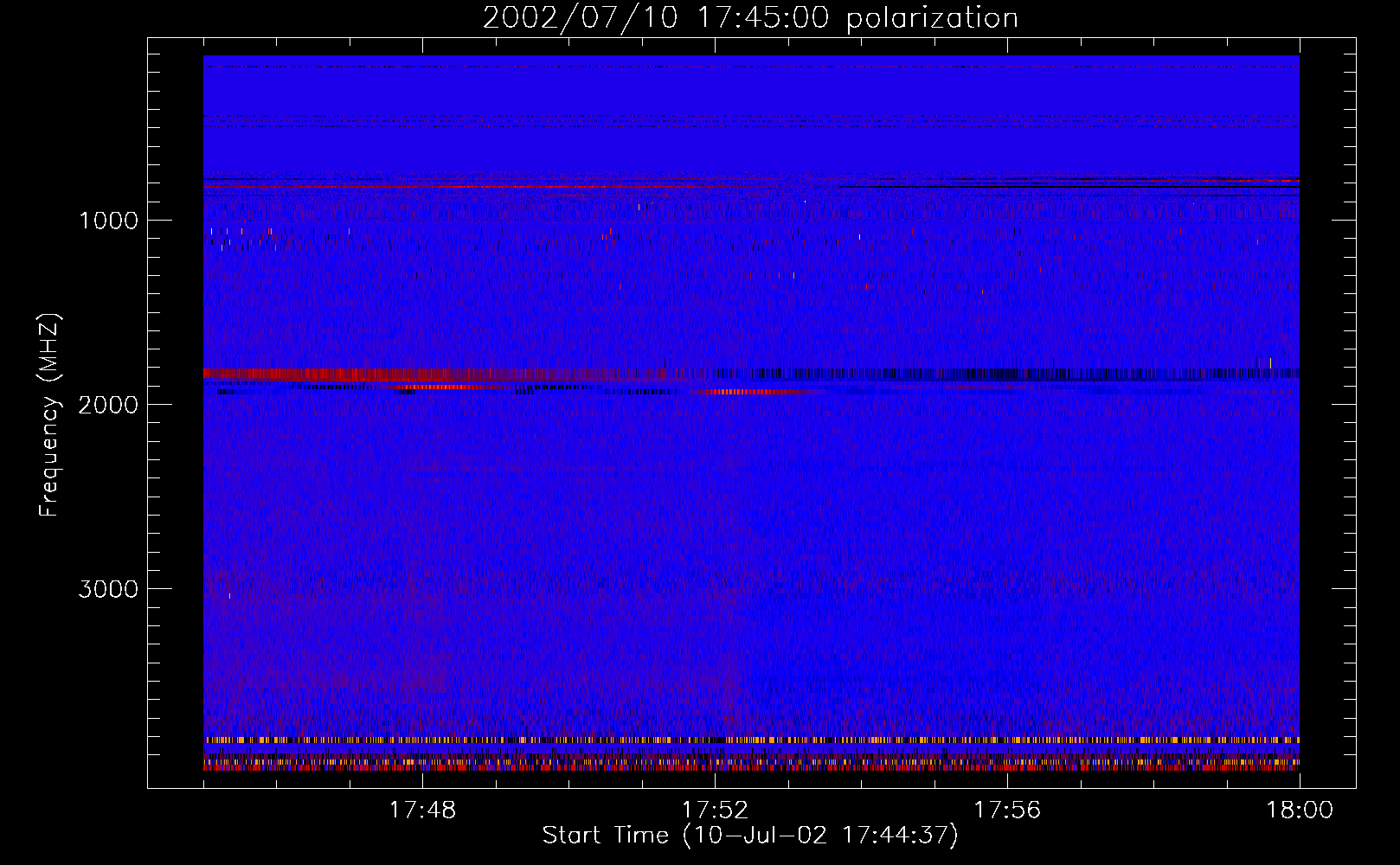
Task: Click the 18:00 time tick label
Action: (x=1300, y=811)
